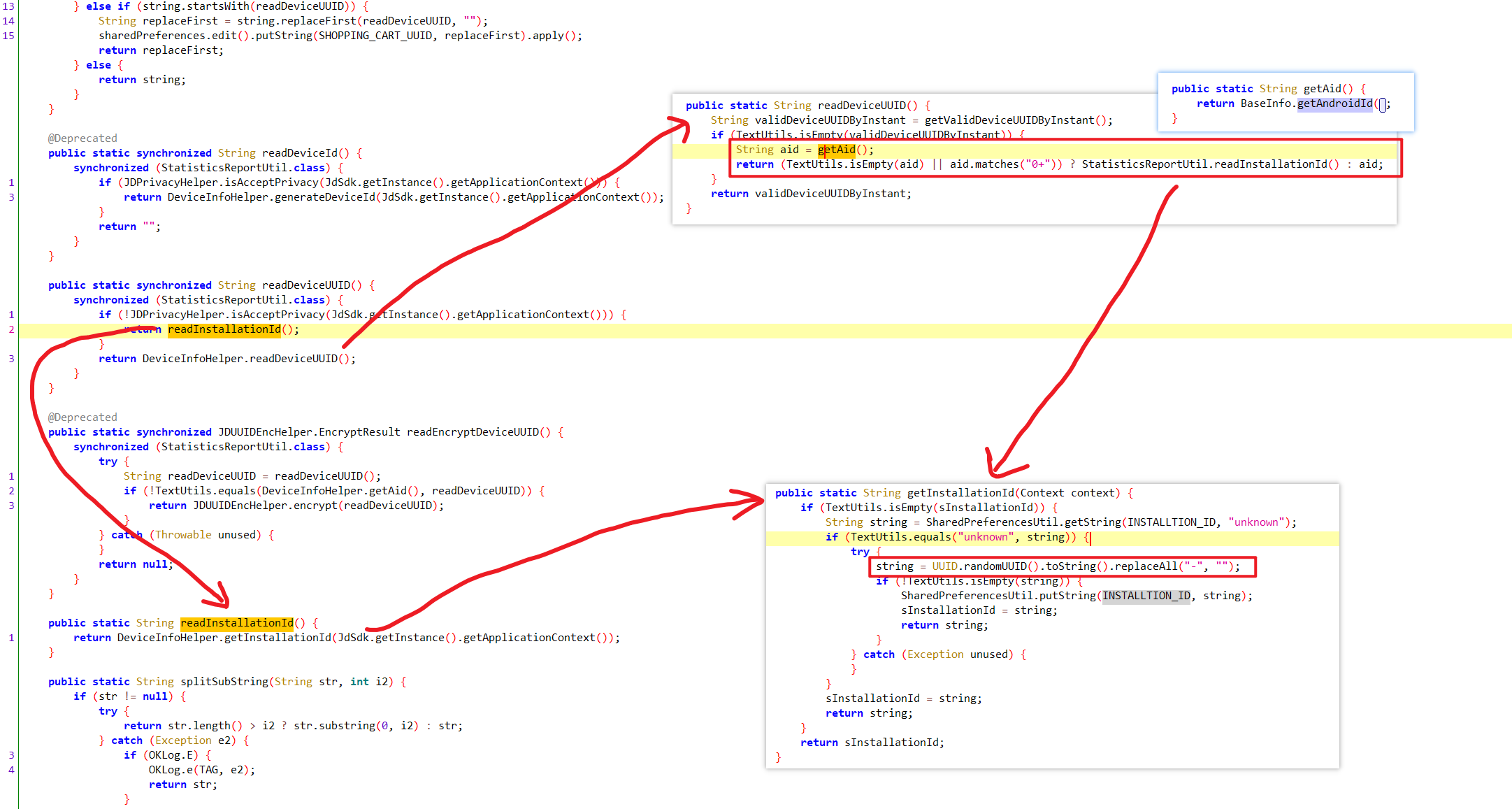Click the getValidDeviceUUIDByInstant() call
This screenshot has height=809, width=1512.
tap(1016, 120)
